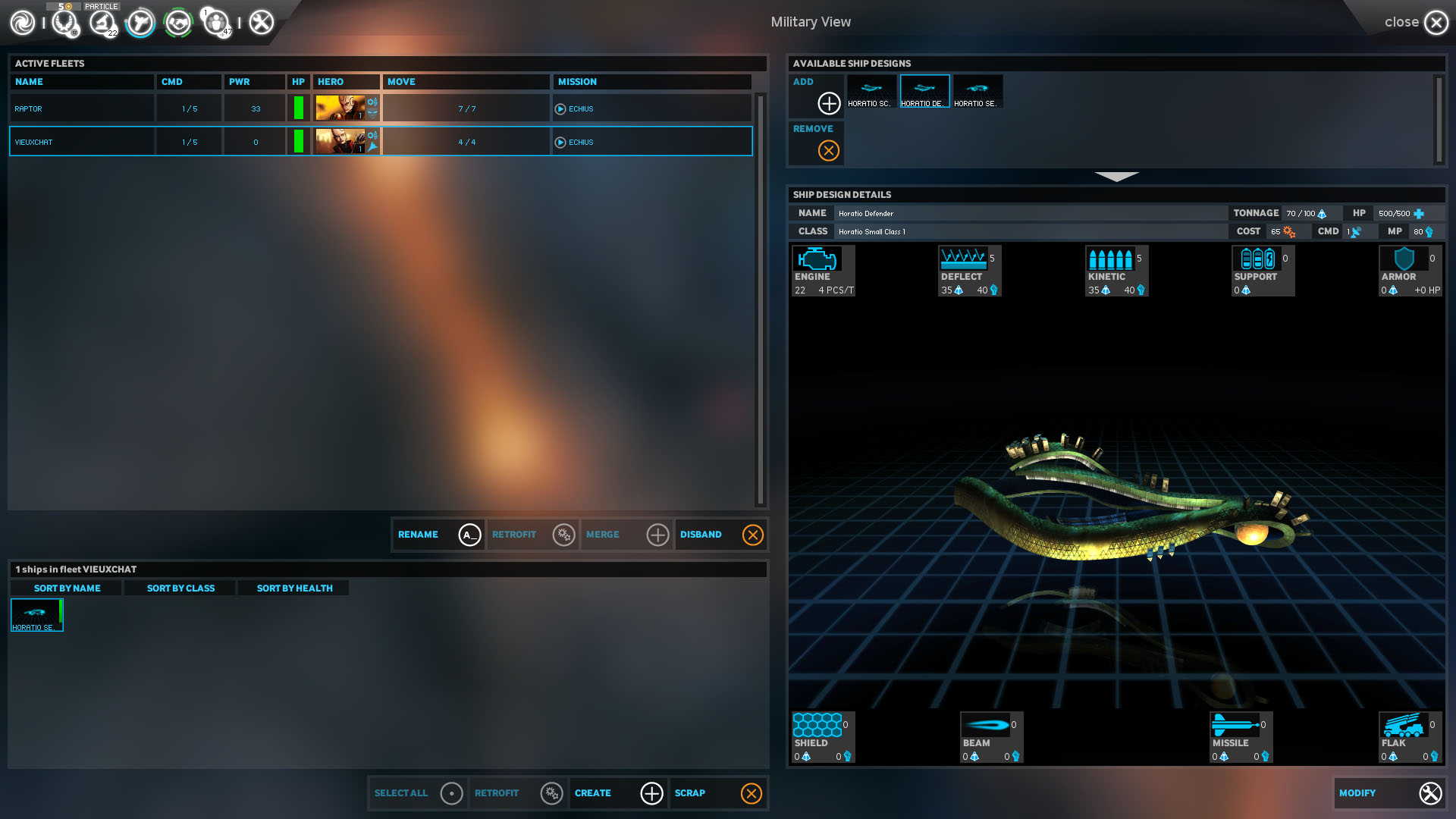Click the wrench settings icon
Screen dimensions: 1456x819
pos(262,23)
